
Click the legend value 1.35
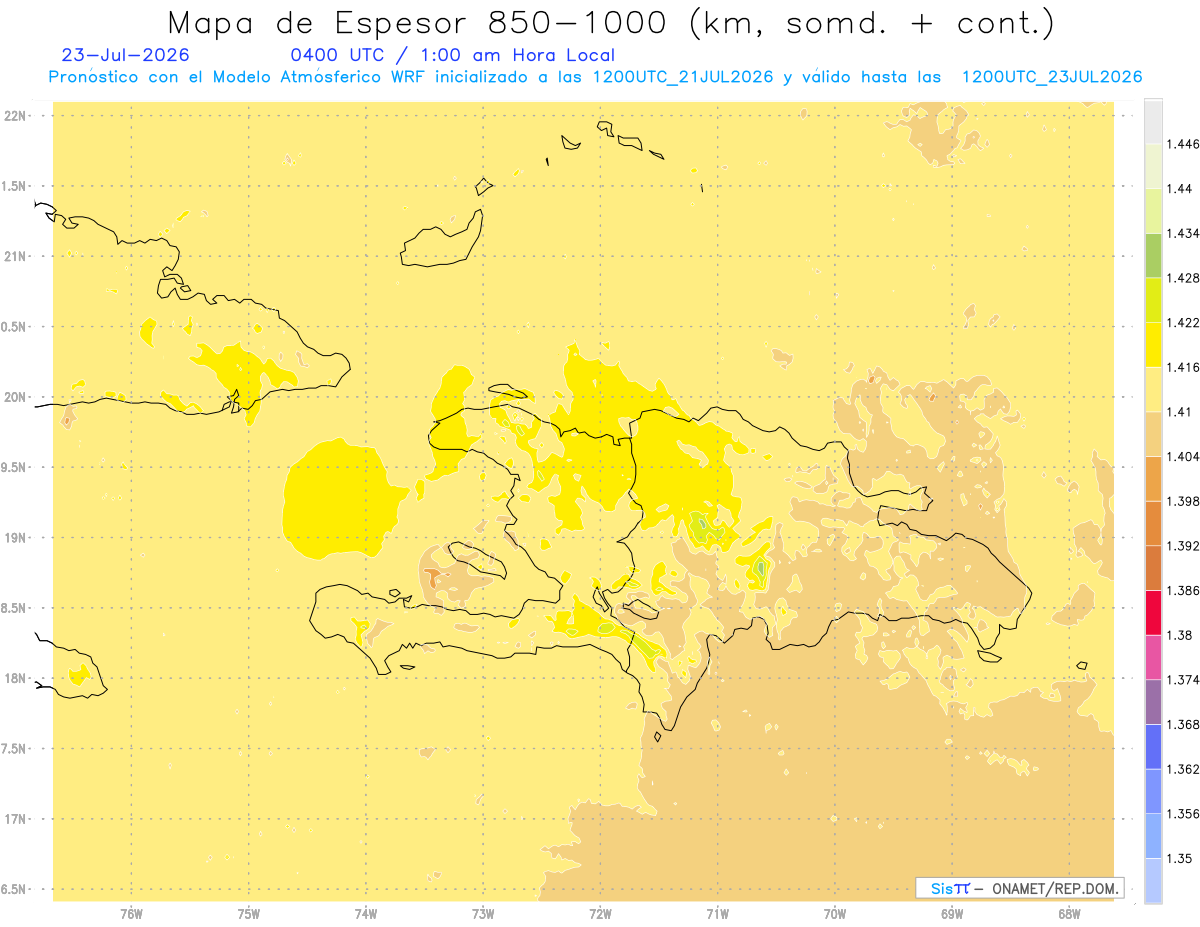tap(1179, 858)
